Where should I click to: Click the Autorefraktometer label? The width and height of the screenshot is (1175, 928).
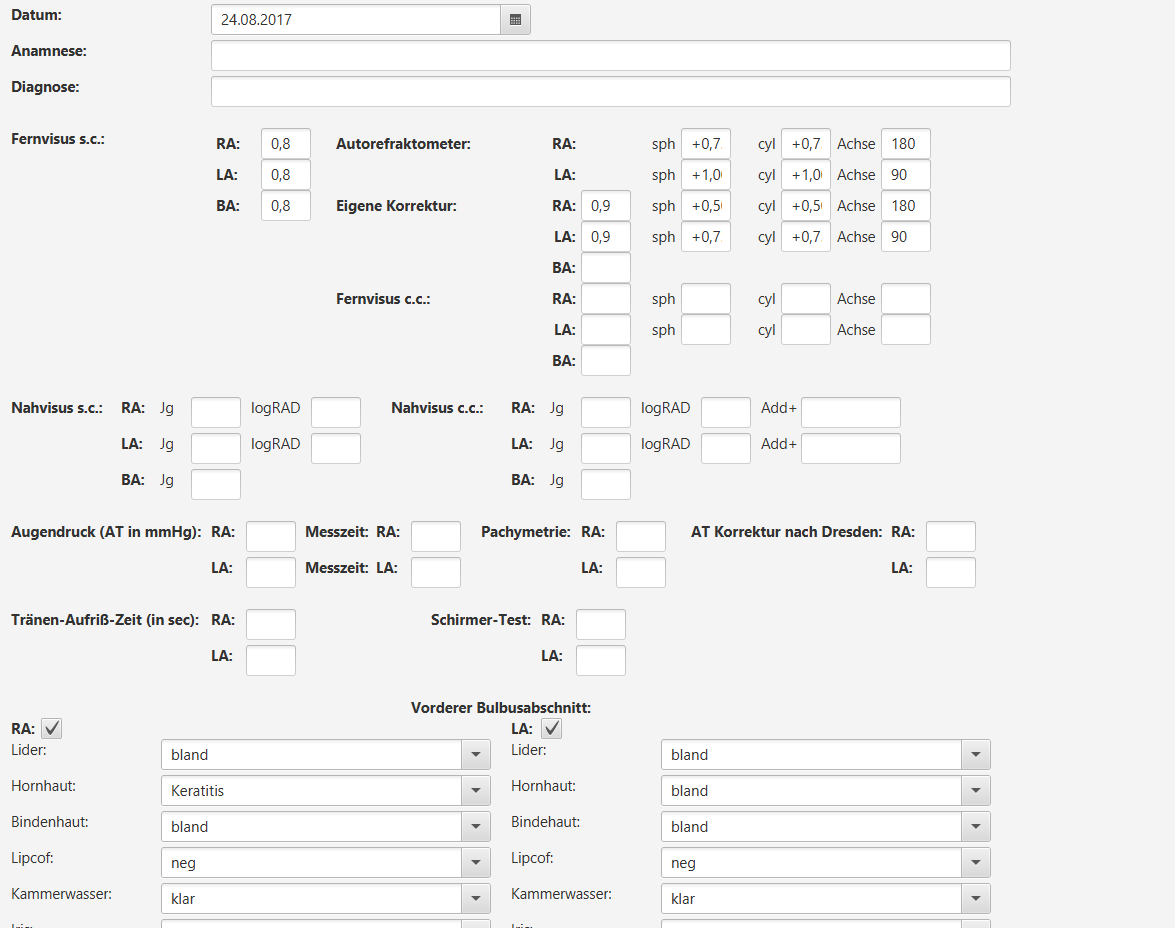[x=403, y=144]
